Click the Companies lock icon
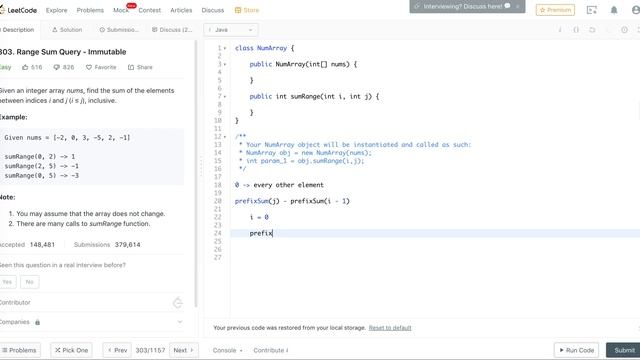The image size is (640, 360). (38, 322)
